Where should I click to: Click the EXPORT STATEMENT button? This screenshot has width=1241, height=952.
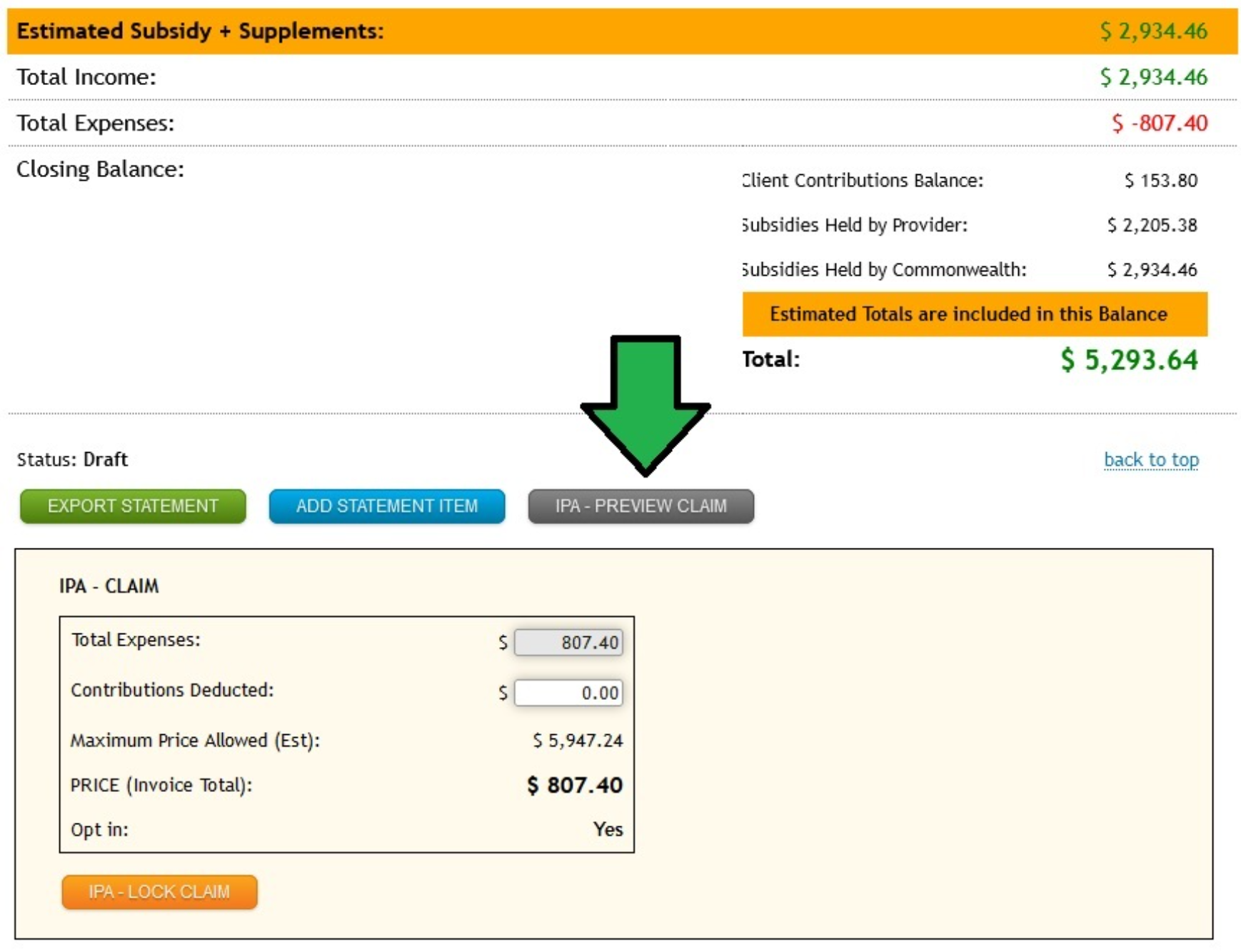(132, 506)
